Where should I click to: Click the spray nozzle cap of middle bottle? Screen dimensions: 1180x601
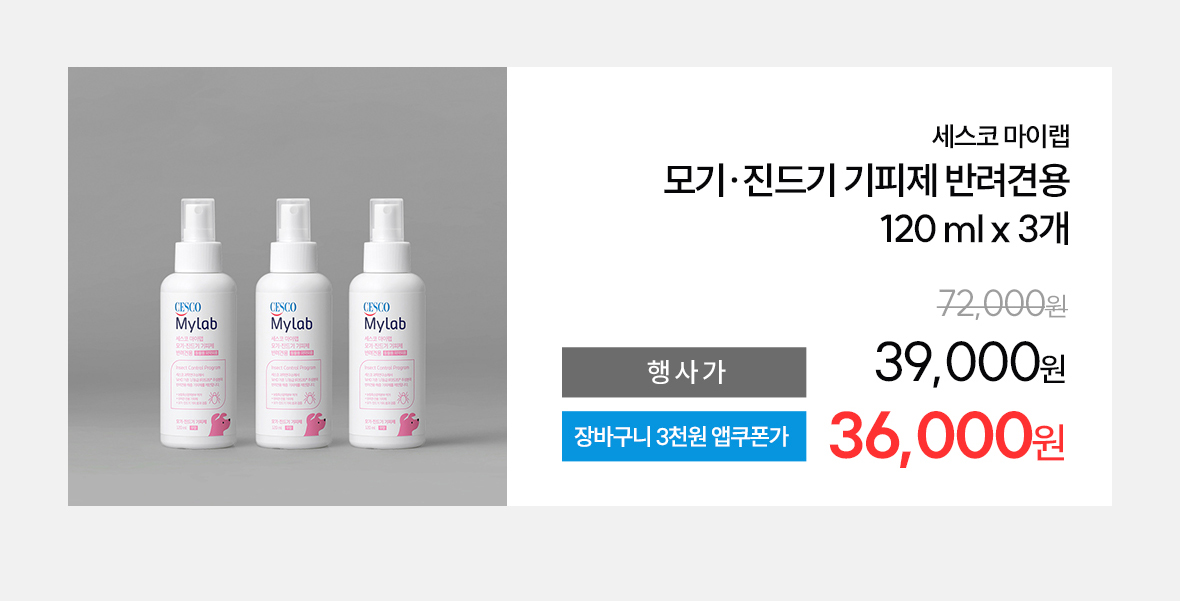click(x=293, y=220)
